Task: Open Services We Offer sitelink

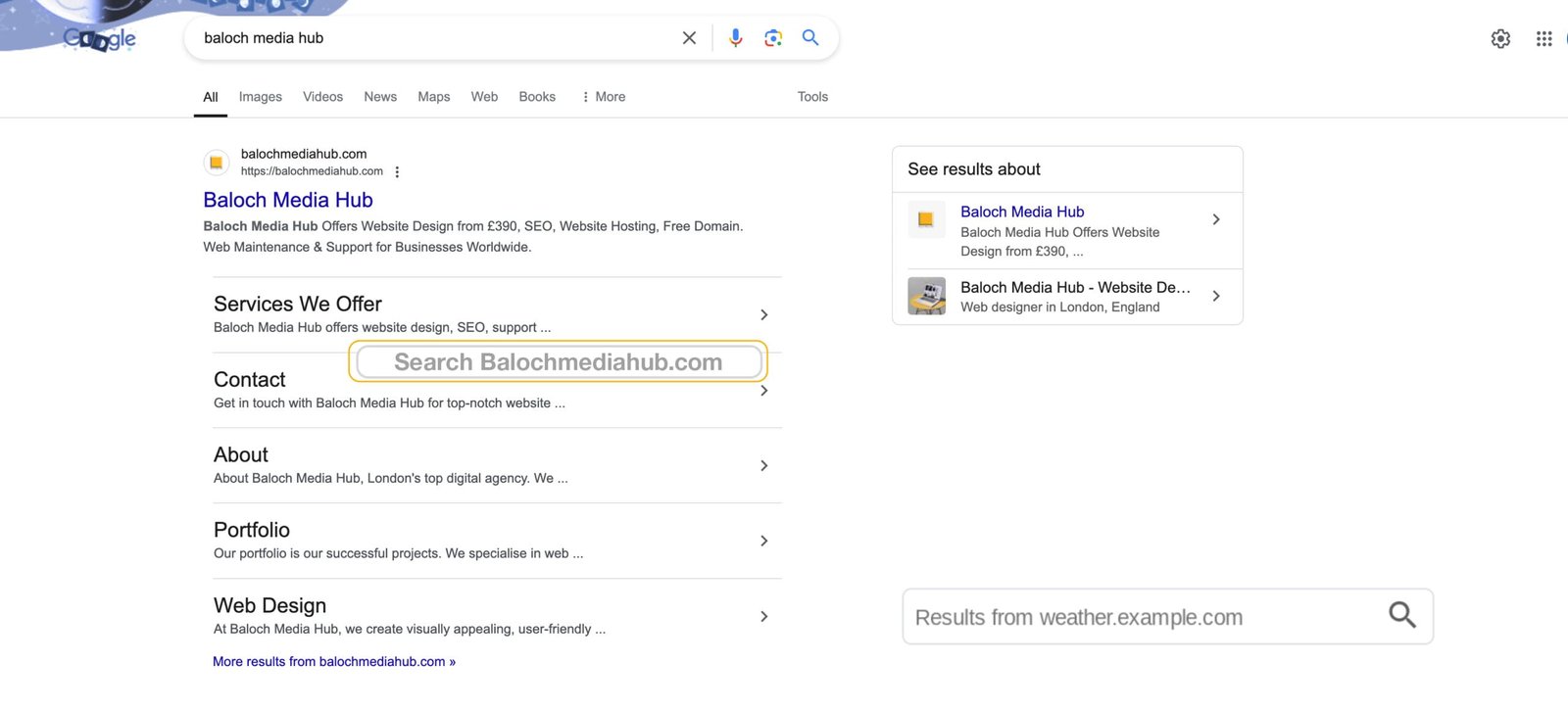Action: pyautogui.click(x=298, y=304)
